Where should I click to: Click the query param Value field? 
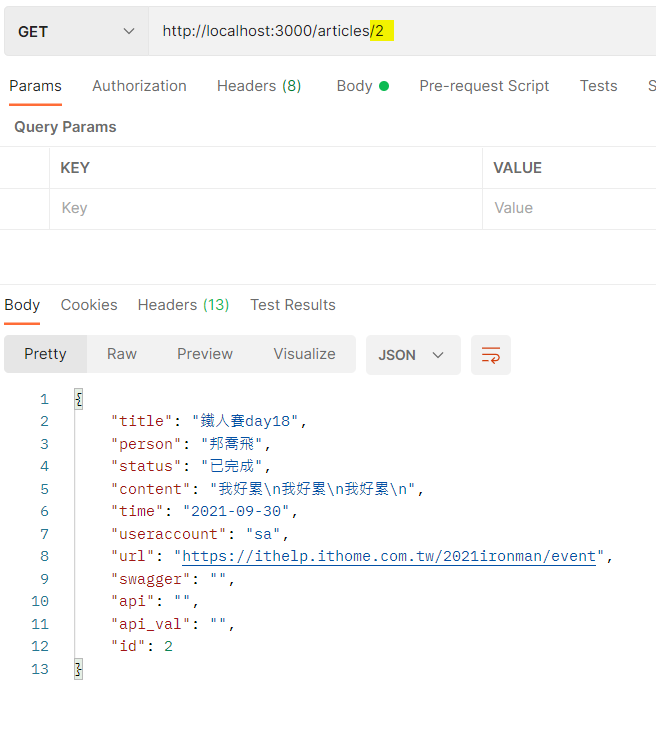tap(570, 208)
